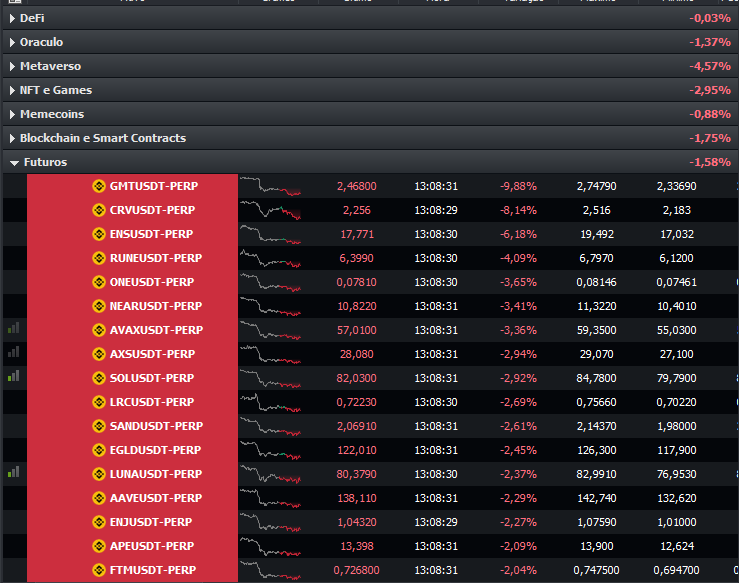739x583 pixels.
Task: Click last price 0,726800 for FTMUSDT
Action: tap(356, 570)
